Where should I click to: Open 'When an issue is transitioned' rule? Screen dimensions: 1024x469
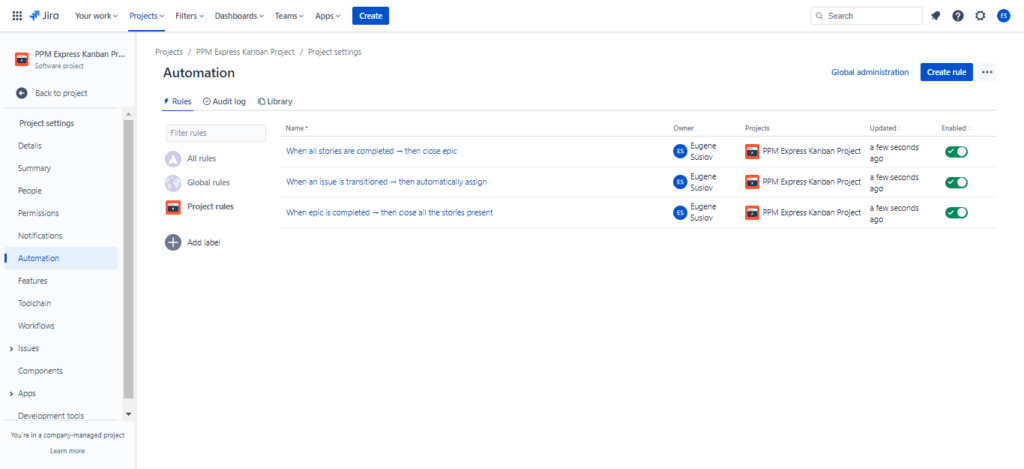386,182
